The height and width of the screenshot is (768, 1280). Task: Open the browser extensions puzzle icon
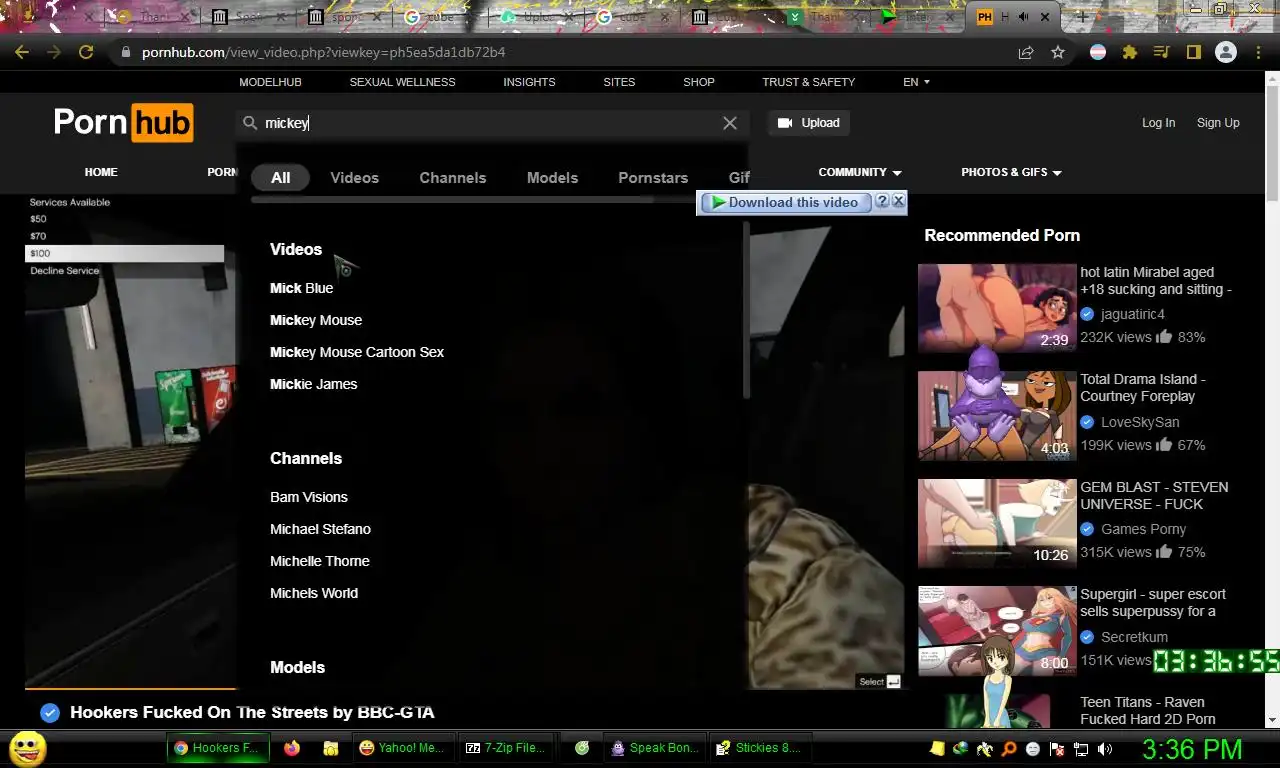1130,52
